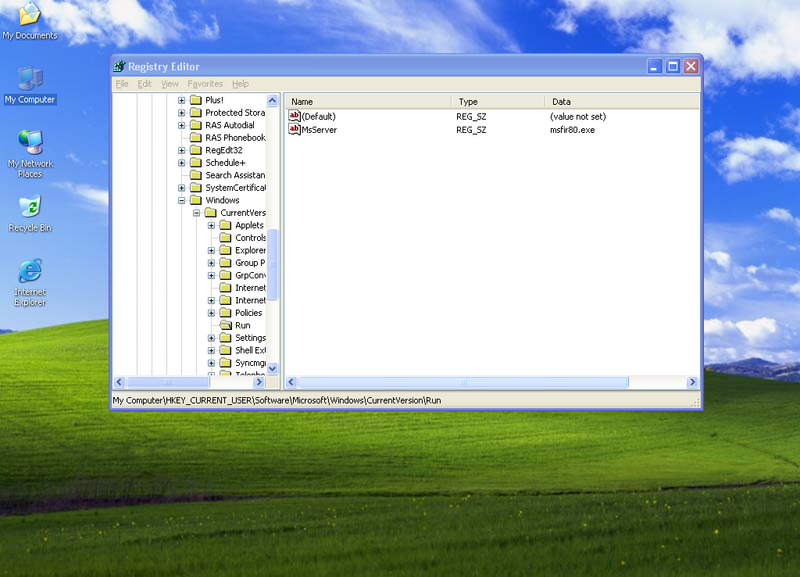The height and width of the screenshot is (577, 800).
Task: Click the status bar registry path
Action: tap(277, 400)
